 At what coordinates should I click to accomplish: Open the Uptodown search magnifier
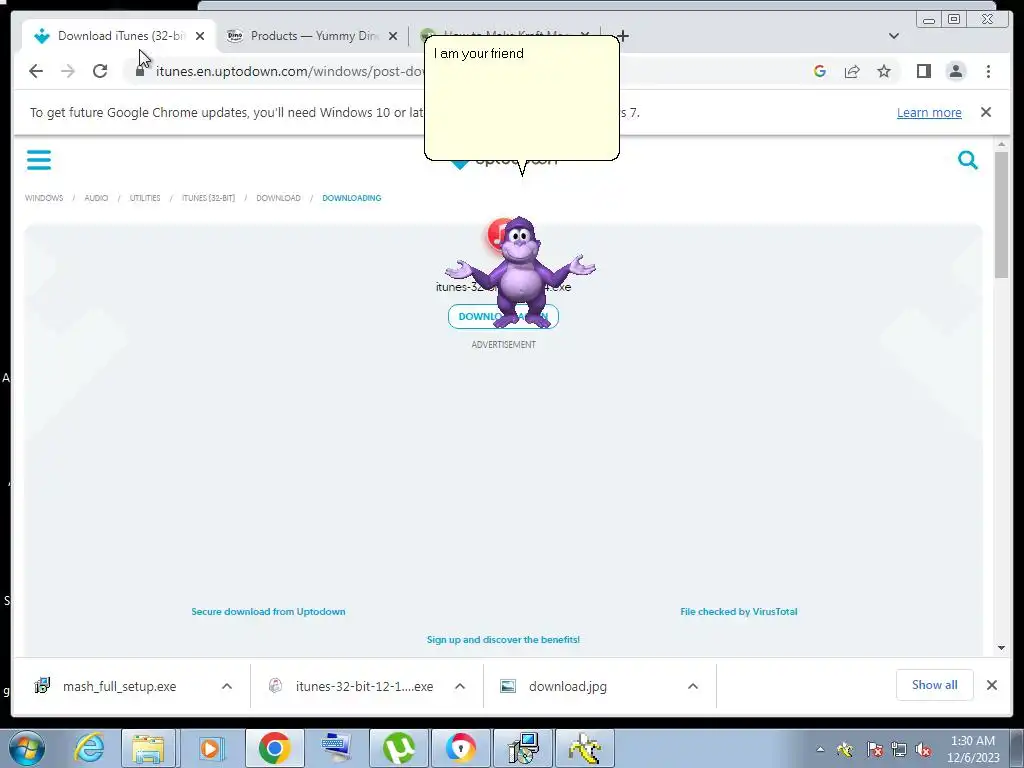[968, 160]
